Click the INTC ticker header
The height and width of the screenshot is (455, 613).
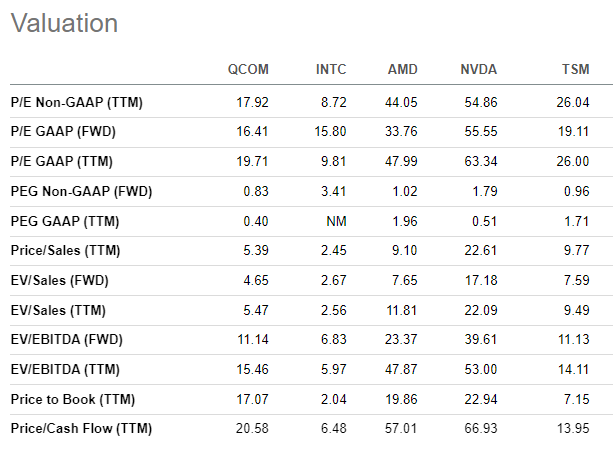(331, 69)
